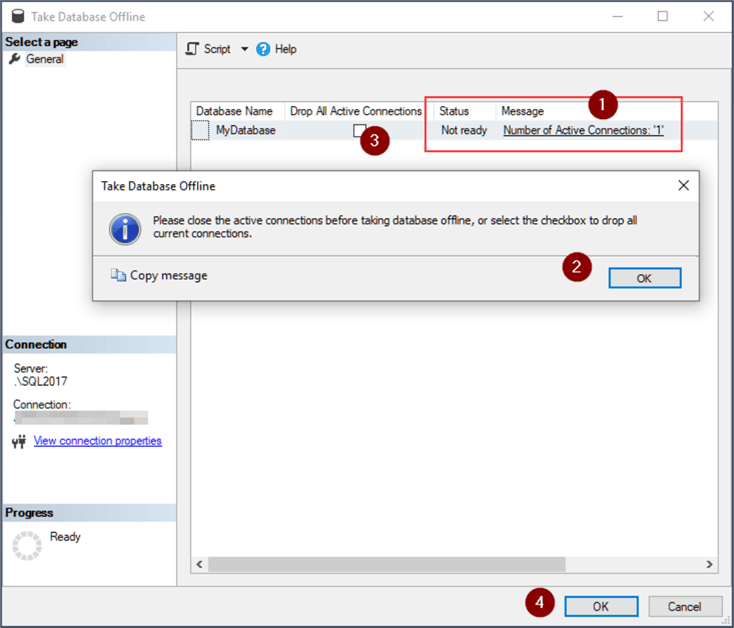The height and width of the screenshot is (628, 734).
Task: Click the MyDatabase name cell
Action: pyautogui.click(x=246, y=130)
